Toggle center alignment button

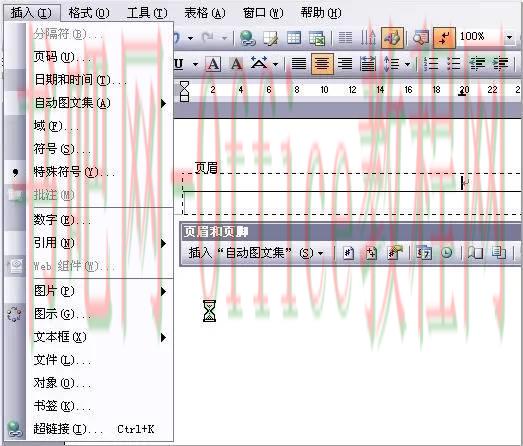pyautogui.click(x=322, y=63)
